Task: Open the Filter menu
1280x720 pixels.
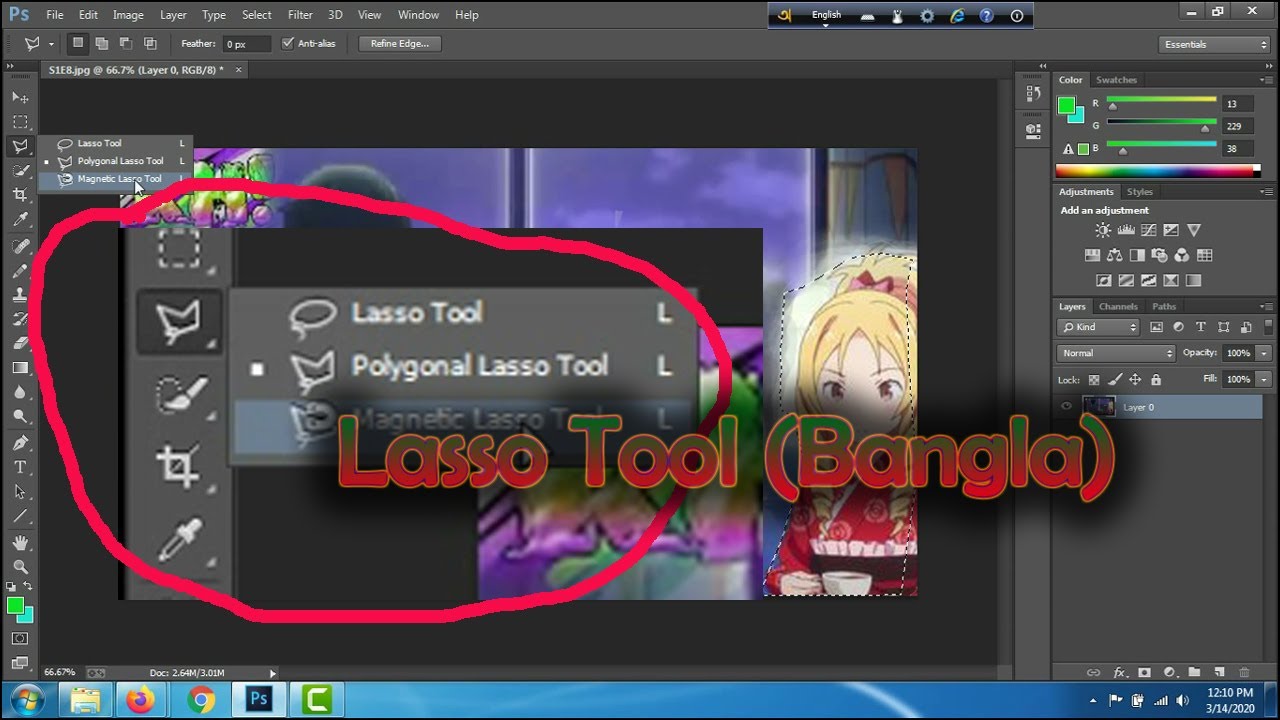Action: 300,14
